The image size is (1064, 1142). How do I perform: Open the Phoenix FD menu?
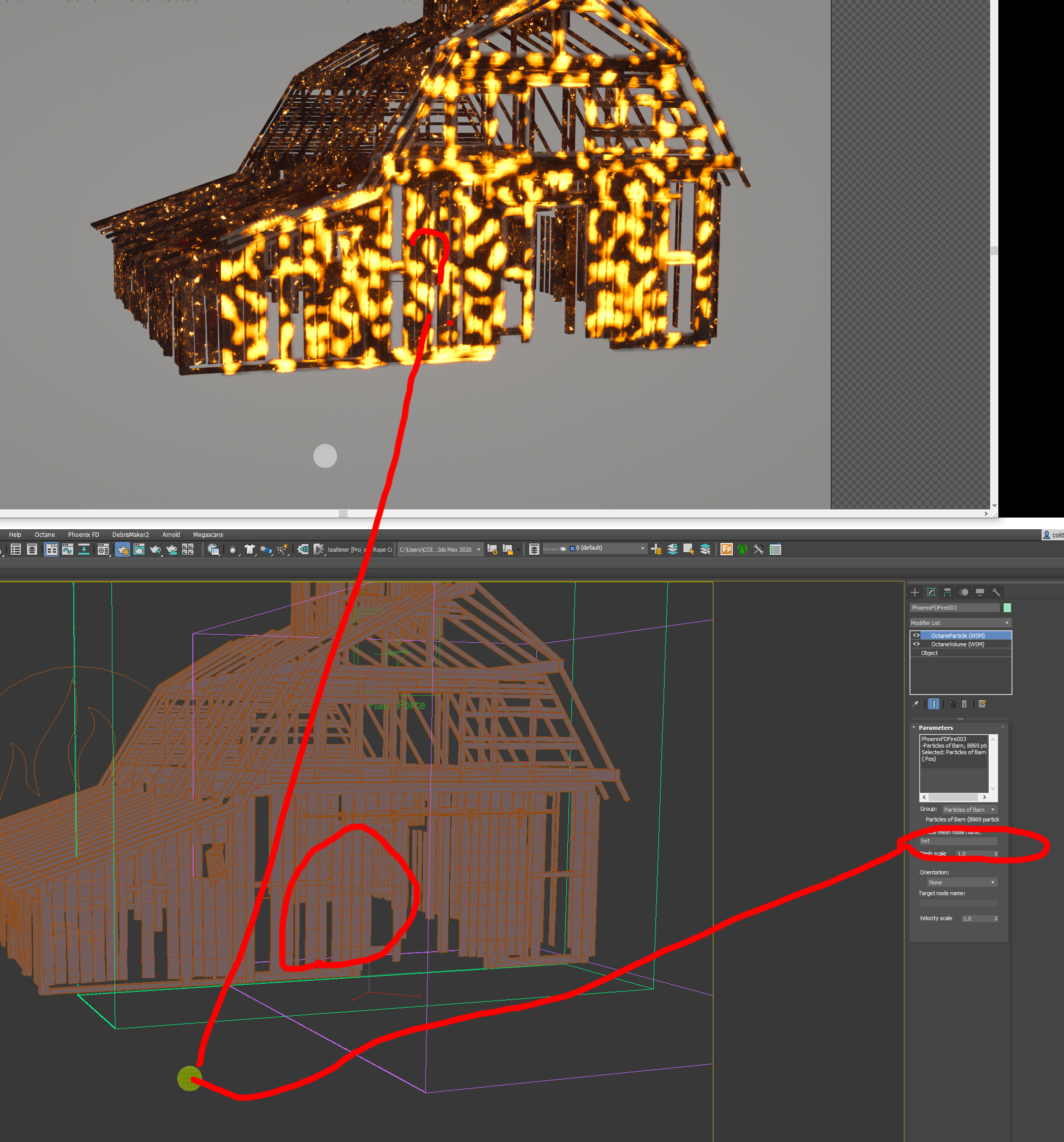[x=83, y=535]
